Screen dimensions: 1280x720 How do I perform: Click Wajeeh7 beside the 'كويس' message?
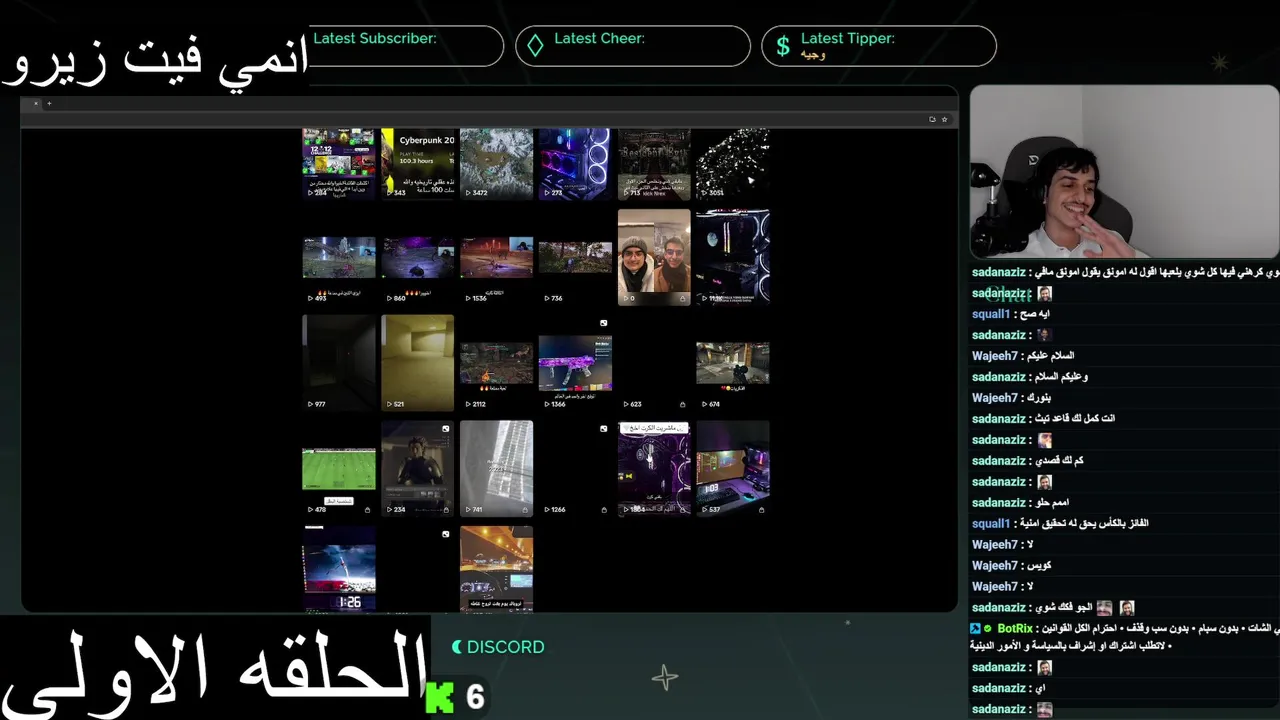[995, 566]
